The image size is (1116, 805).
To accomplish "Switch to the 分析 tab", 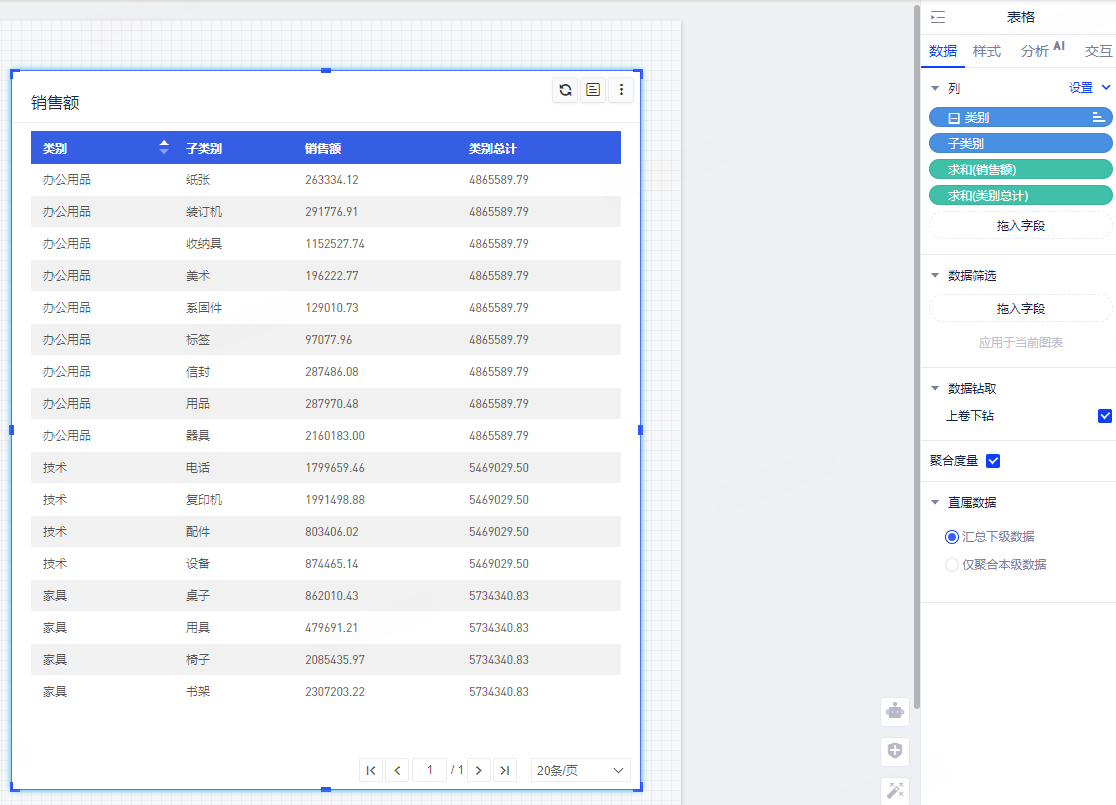I will (1035, 51).
